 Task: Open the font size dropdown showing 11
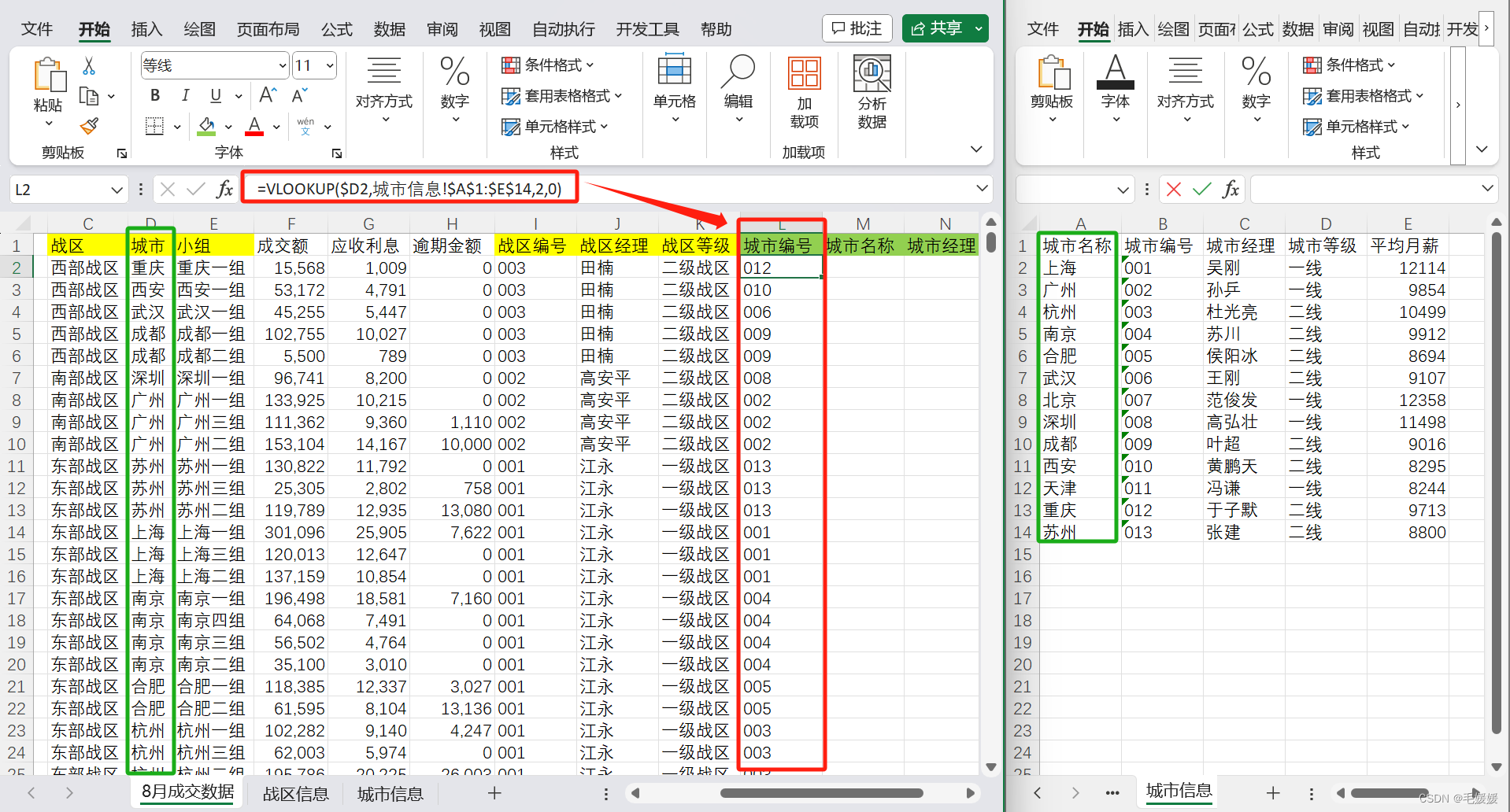coord(330,65)
